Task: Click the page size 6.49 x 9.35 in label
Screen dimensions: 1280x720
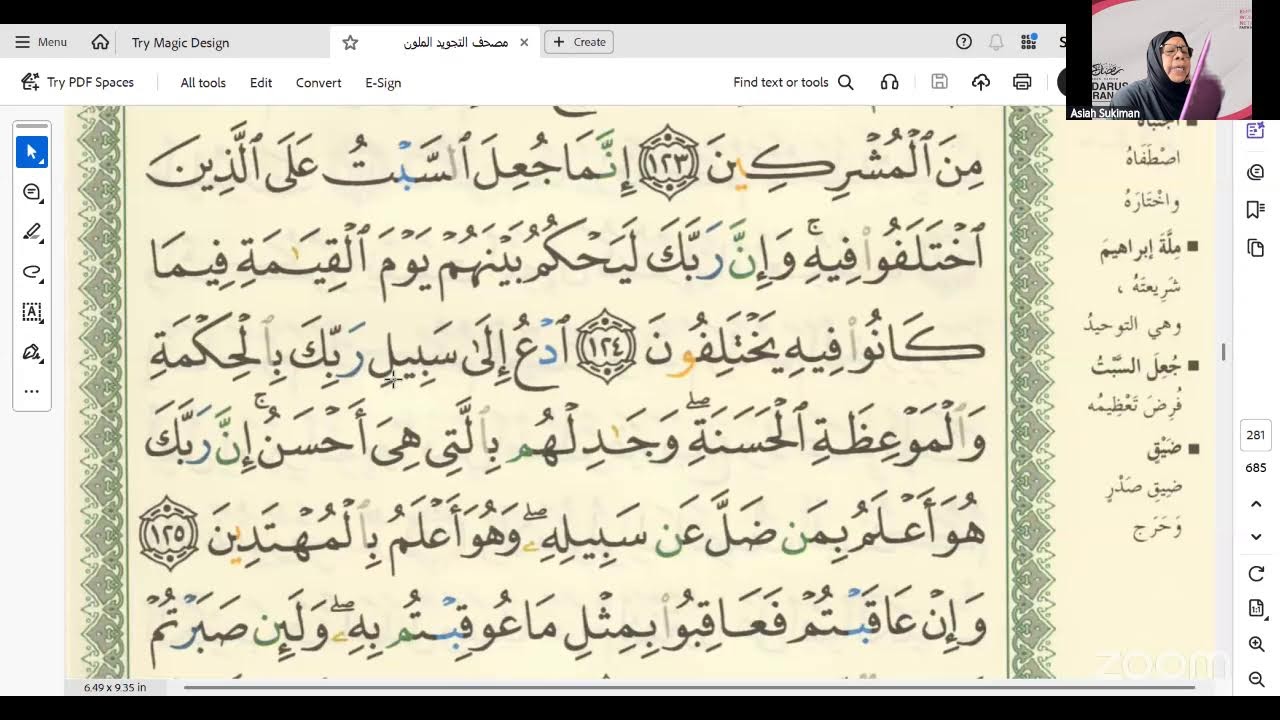Action: (x=115, y=688)
